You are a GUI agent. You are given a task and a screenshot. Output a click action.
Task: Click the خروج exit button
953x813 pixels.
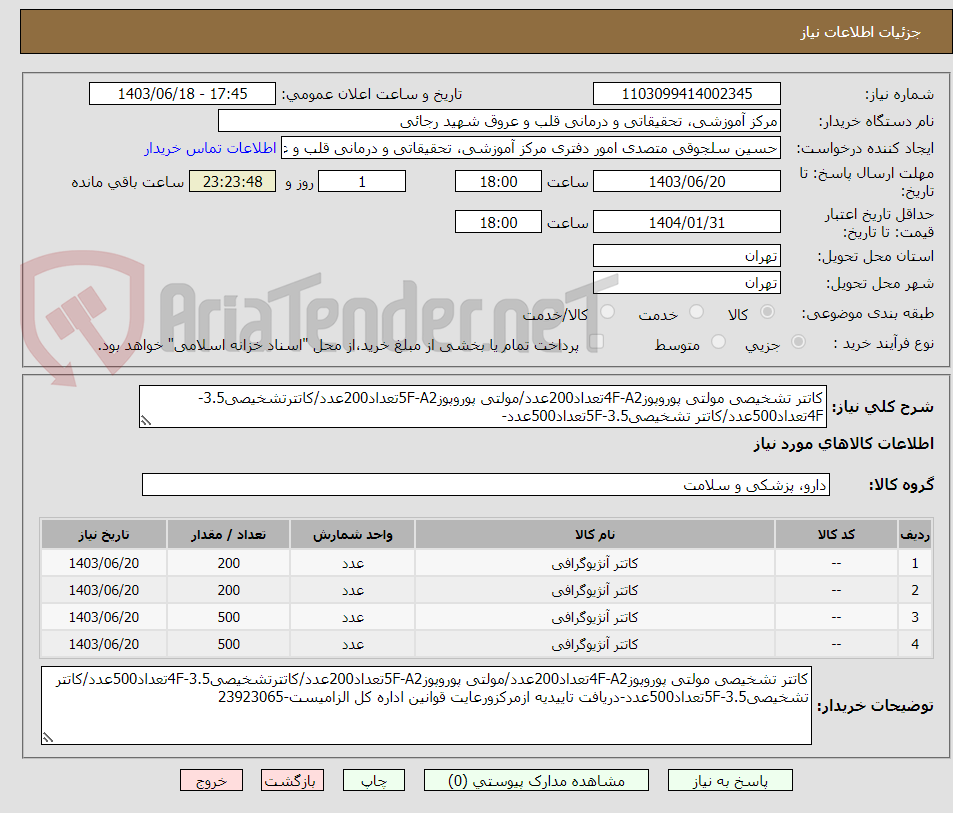click(x=211, y=780)
